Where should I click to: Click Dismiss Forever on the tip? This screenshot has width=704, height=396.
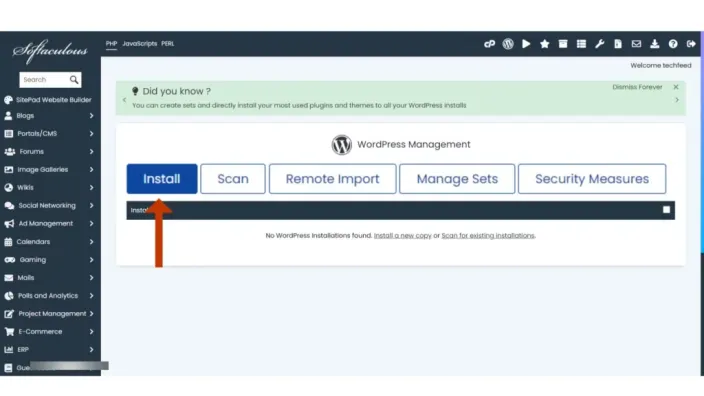point(637,87)
